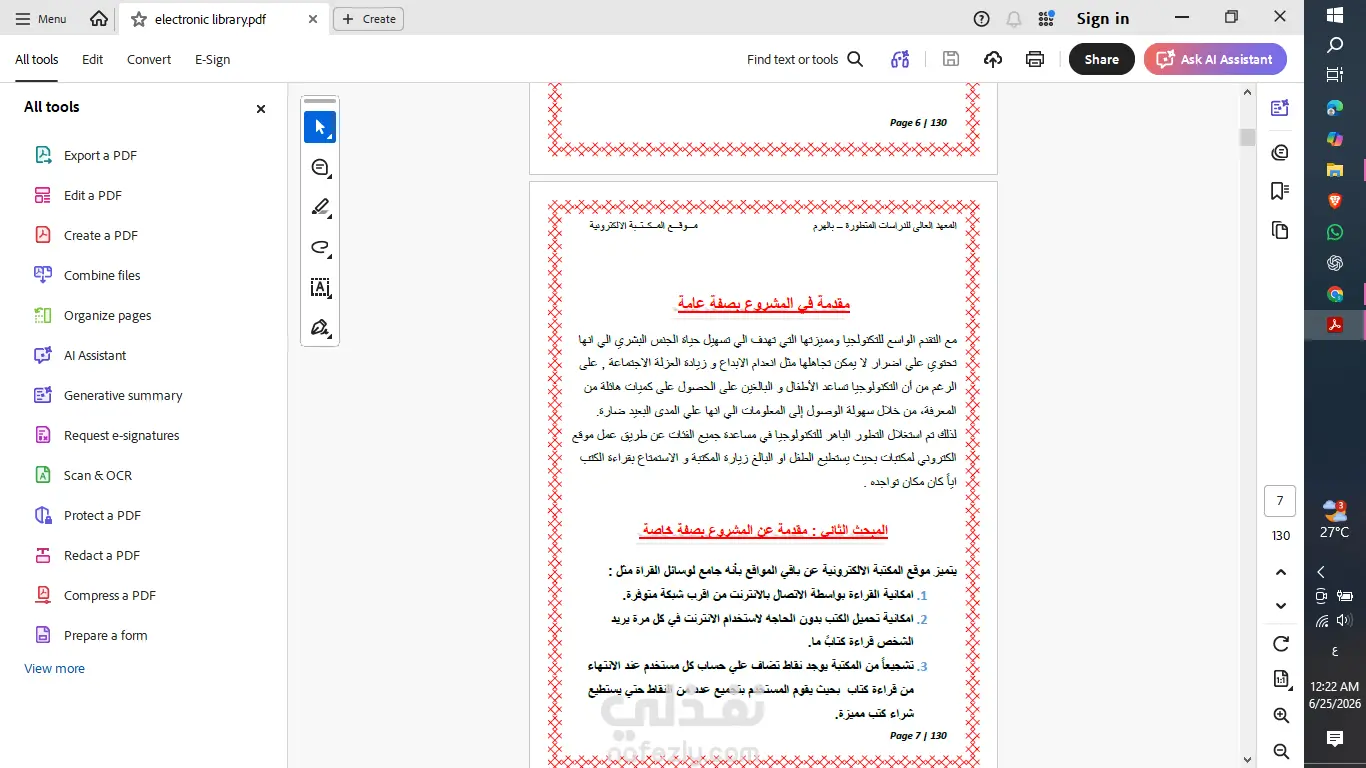Open the page thumbnails panel icon

tap(1280, 231)
